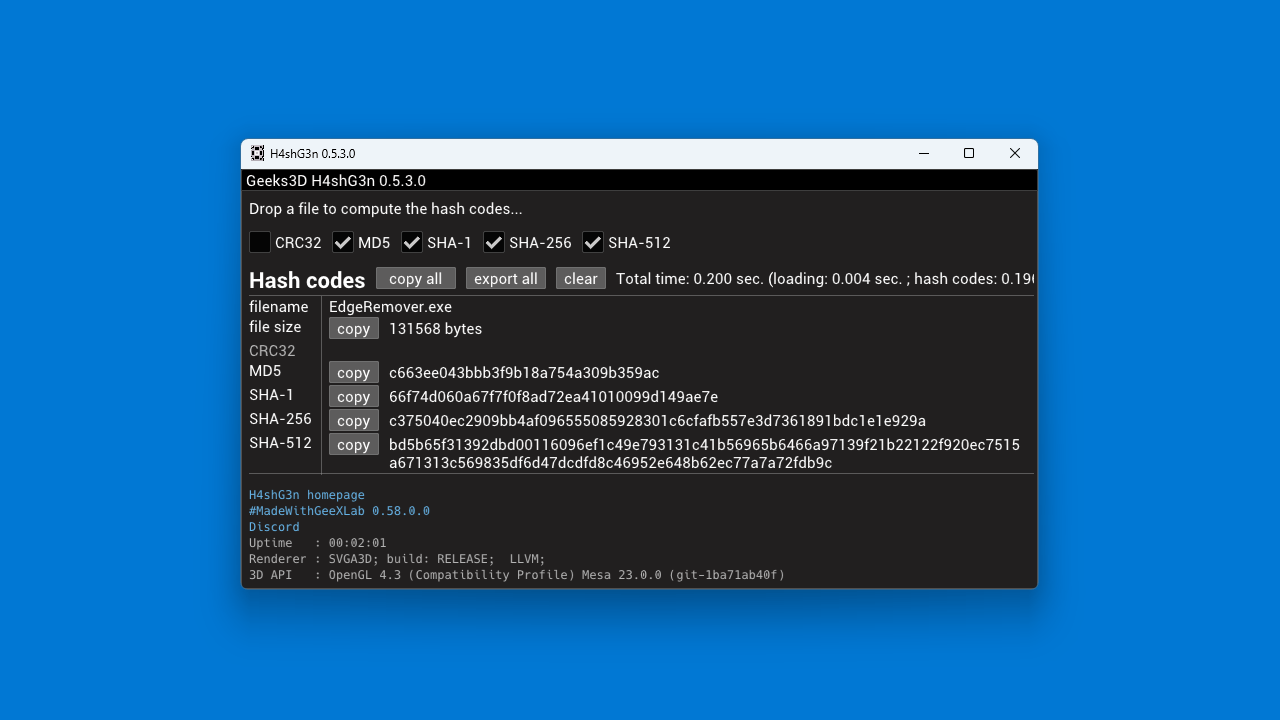The image size is (1280, 720).
Task: Click the SHA-512 row label in table
Action: tap(280, 443)
